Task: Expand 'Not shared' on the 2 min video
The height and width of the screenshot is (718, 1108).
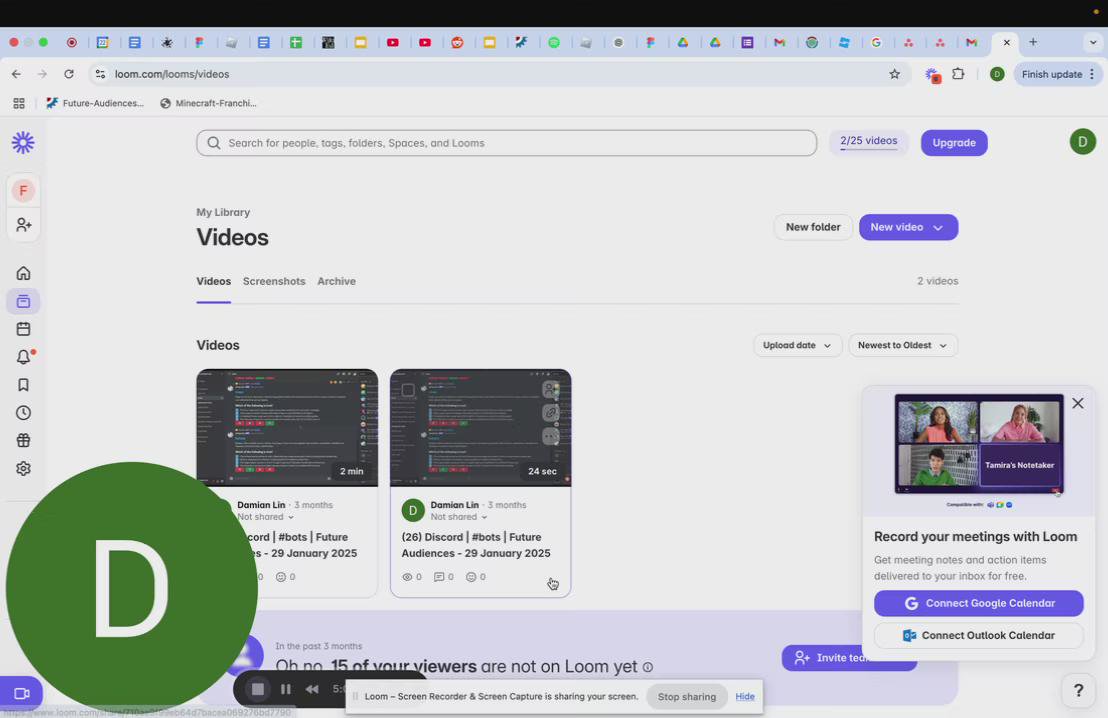Action: (265, 517)
